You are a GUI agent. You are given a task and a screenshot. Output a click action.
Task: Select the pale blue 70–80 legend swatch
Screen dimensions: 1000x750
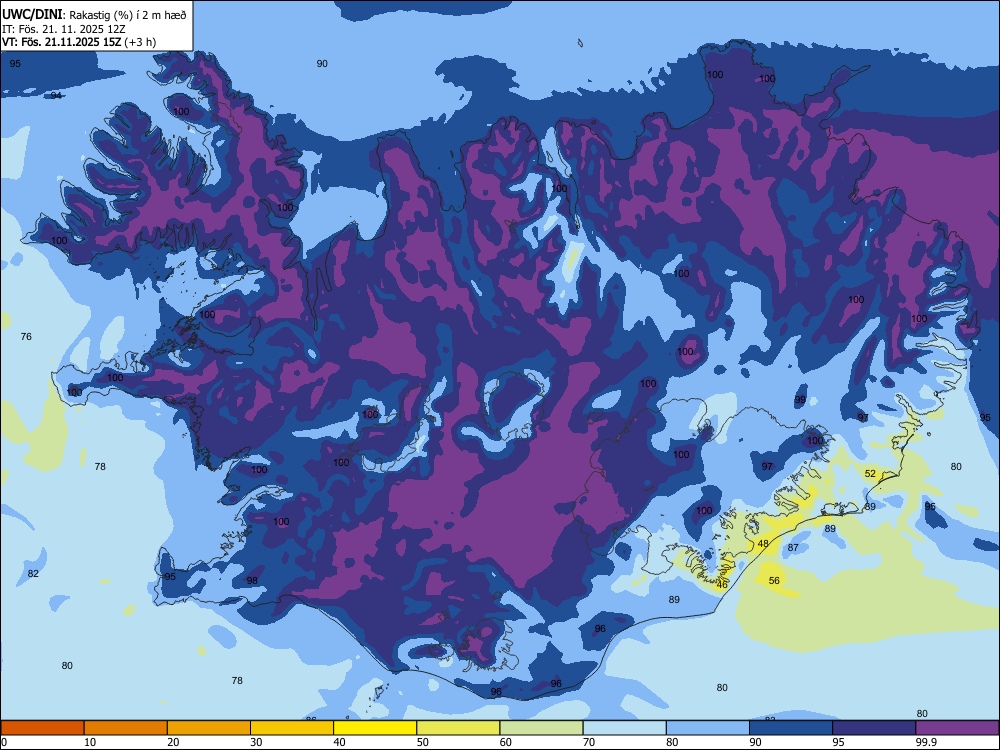point(624,728)
